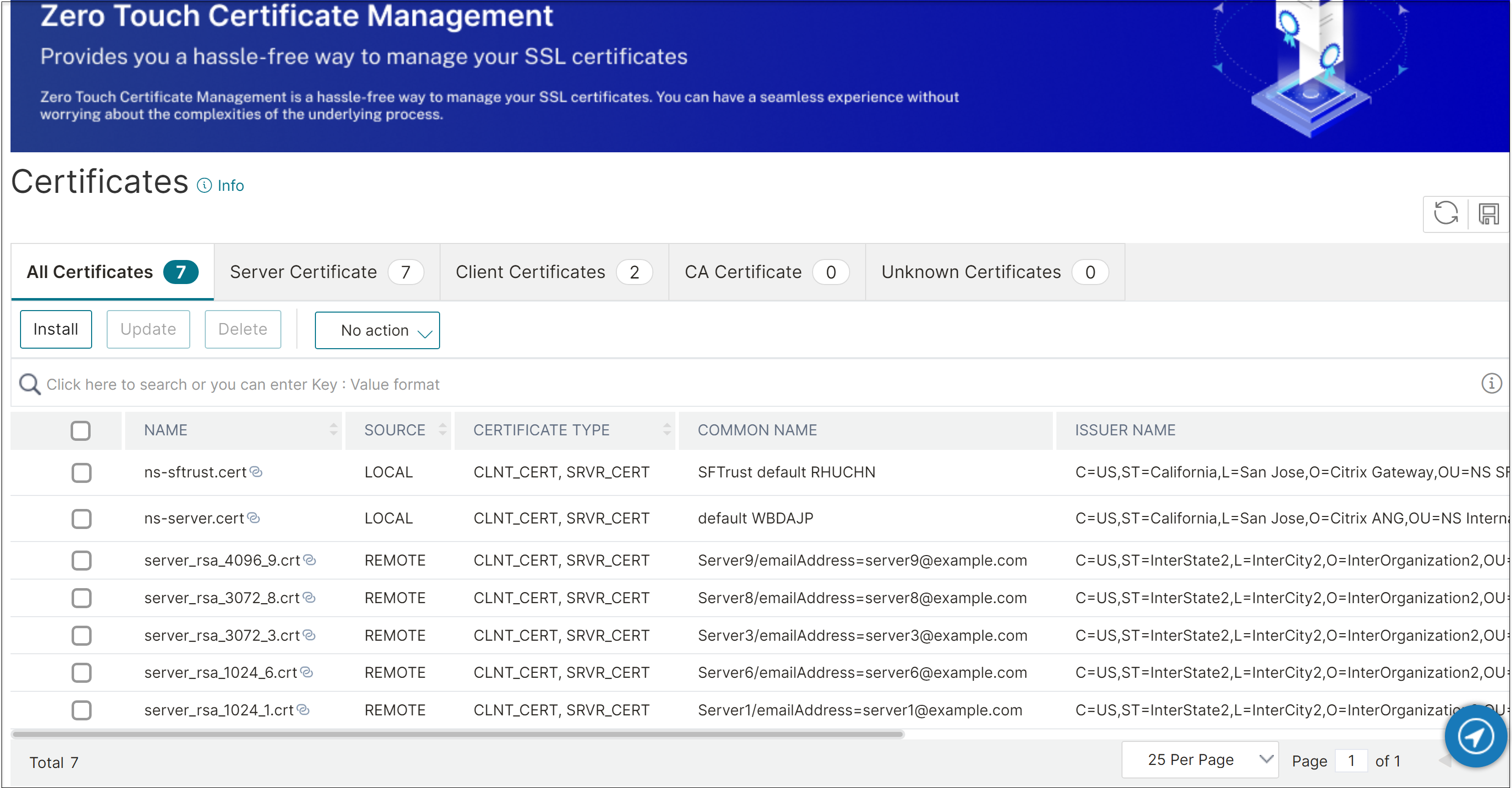Select server_rsa_3072_3.crt checkbox
The width and height of the screenshot is (1512, 788).
(82, 636)
